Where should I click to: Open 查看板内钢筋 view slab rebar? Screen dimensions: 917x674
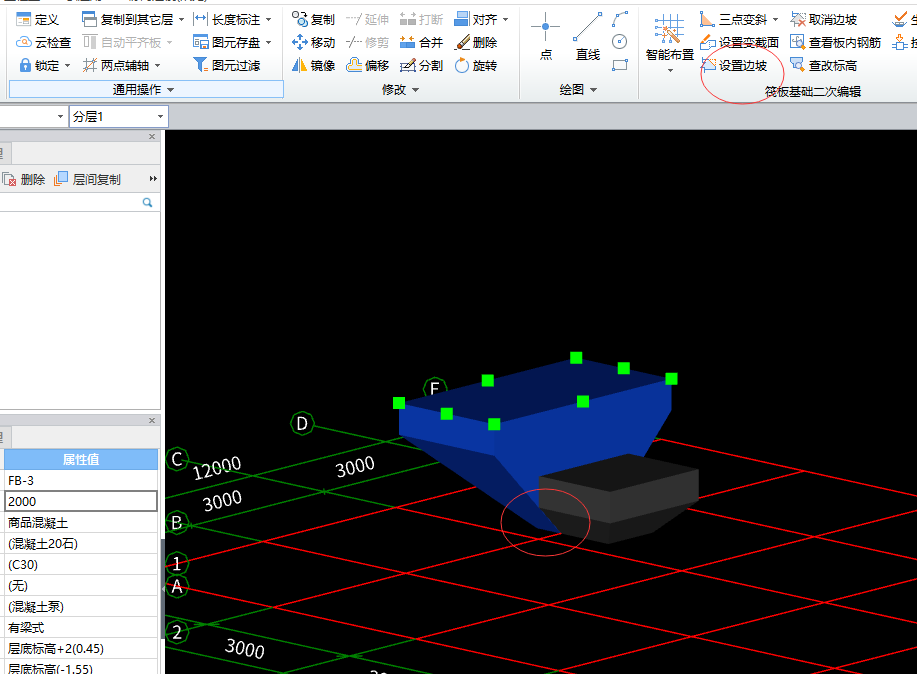coord(835,43)
